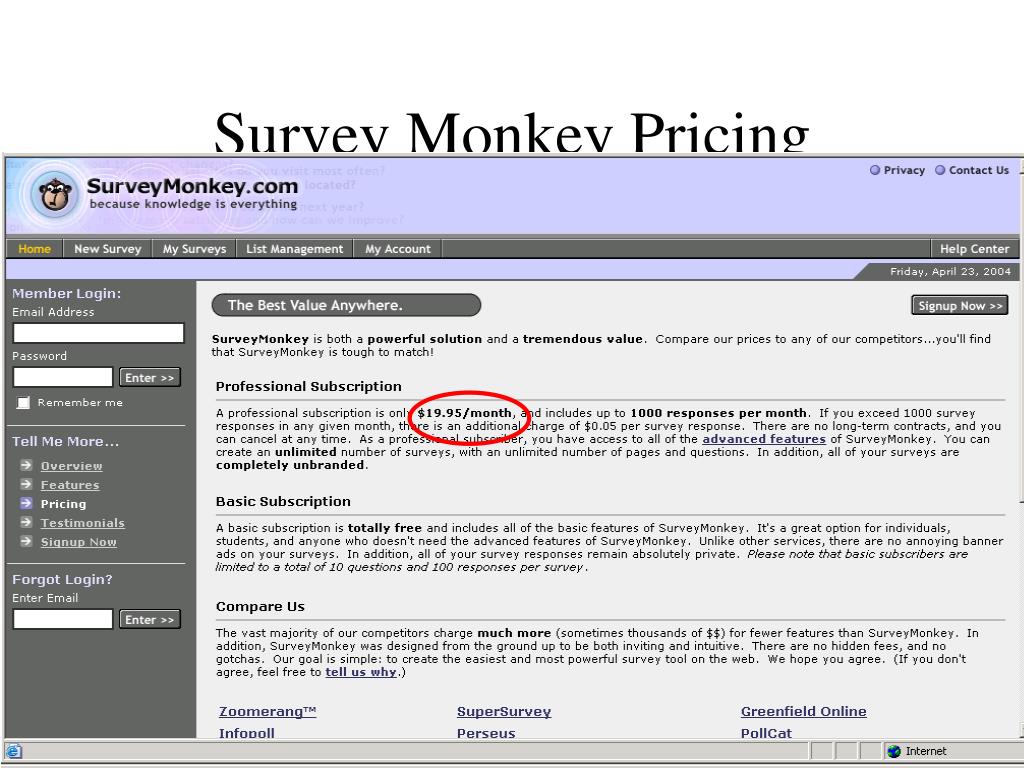Image resolution: width=1024 pixels, height=768 pixels.
Task: Click the SurveyMonkey monkey logo
Action: tap(55, 194)
